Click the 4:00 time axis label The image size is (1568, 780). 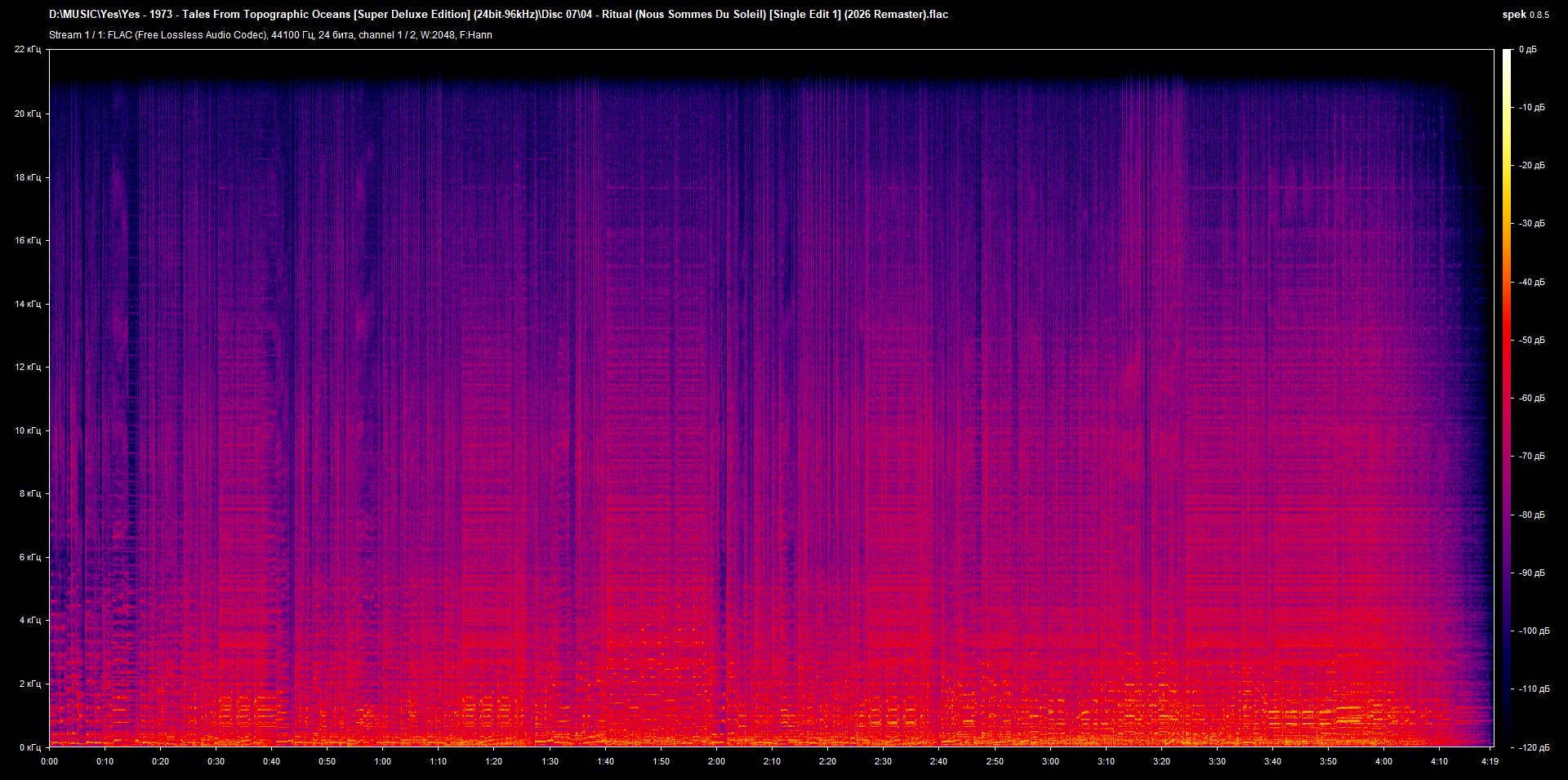coord(1383,761)
